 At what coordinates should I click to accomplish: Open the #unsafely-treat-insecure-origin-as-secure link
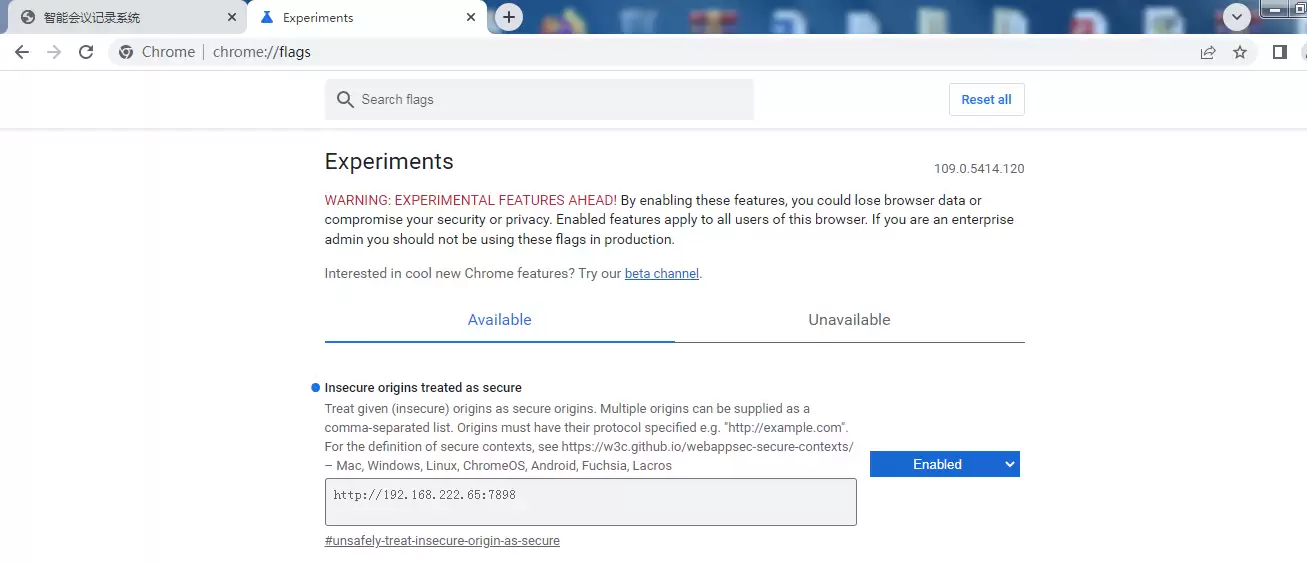[442, 541]
